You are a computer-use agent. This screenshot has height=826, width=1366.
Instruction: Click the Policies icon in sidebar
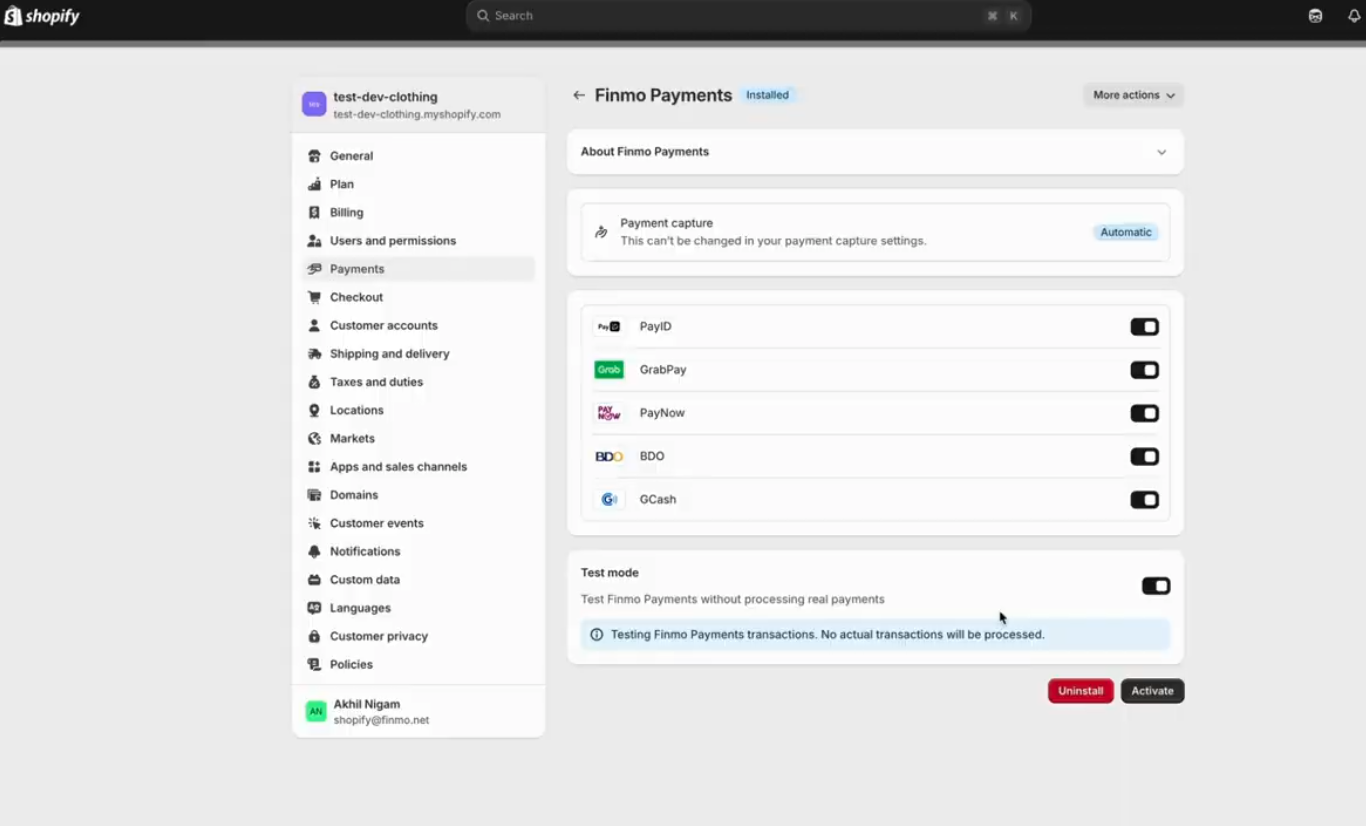314,664
